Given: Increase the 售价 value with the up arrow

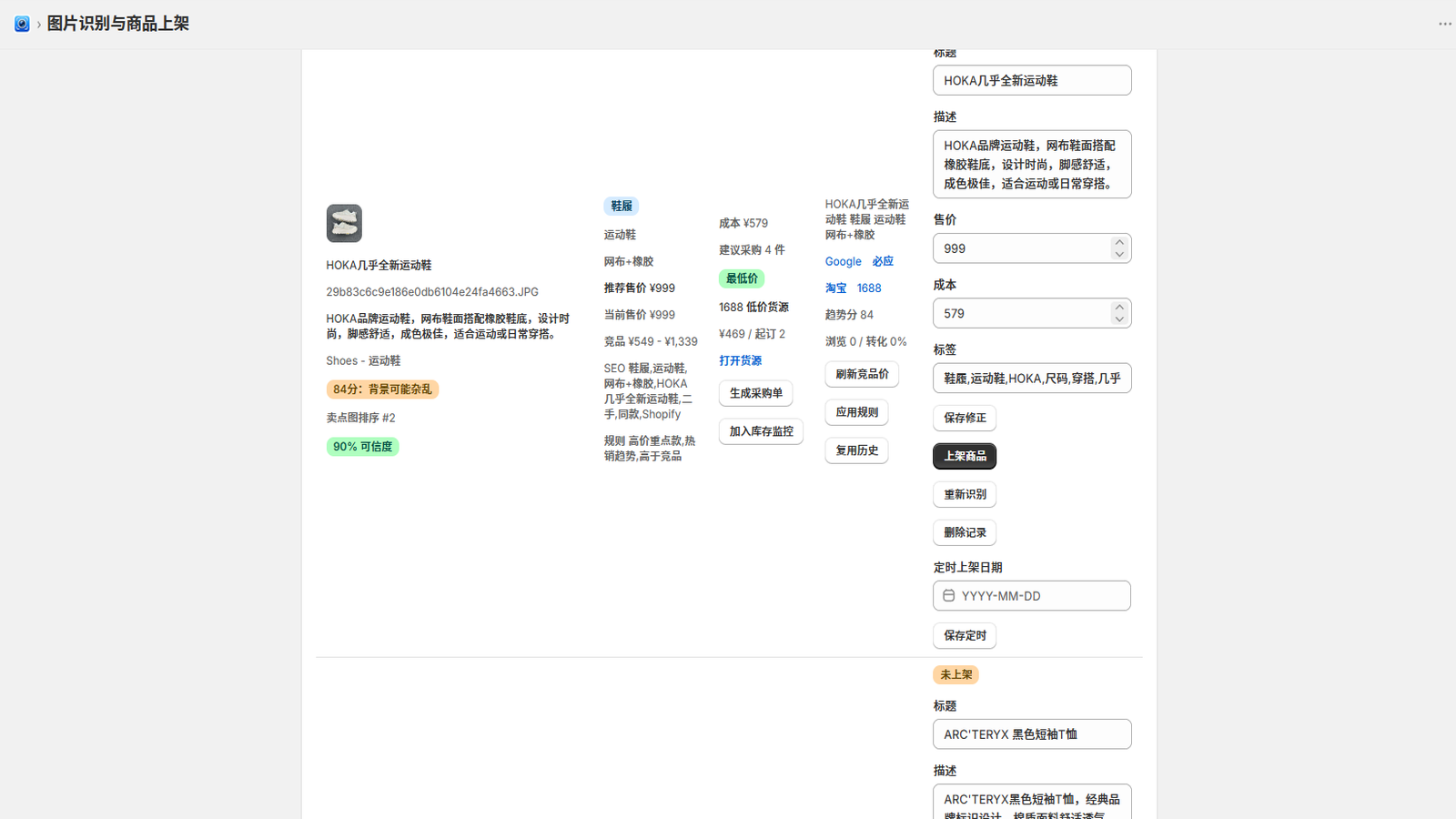Looking at the screenshot, I should pos(1119,242).
